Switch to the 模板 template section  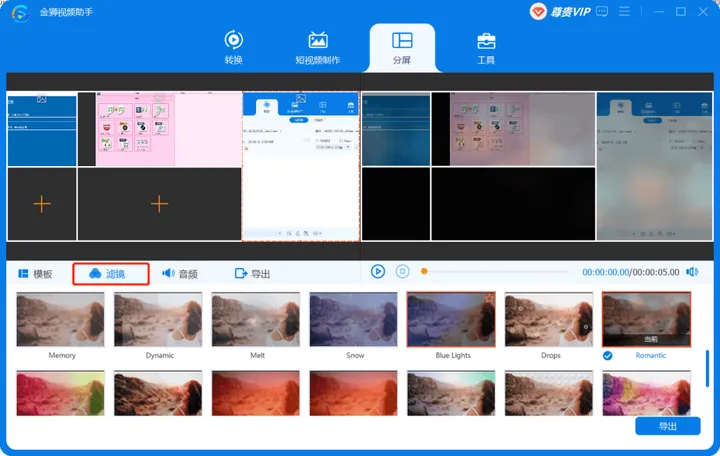pos(35,274)
